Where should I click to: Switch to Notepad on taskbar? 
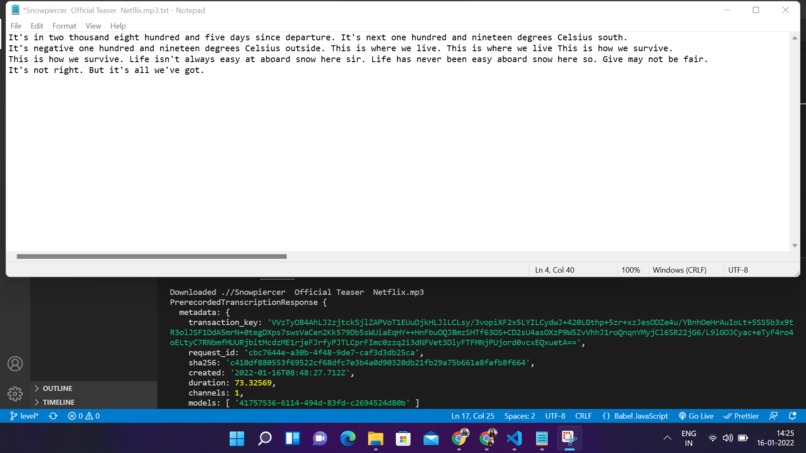tap(542, 438)
